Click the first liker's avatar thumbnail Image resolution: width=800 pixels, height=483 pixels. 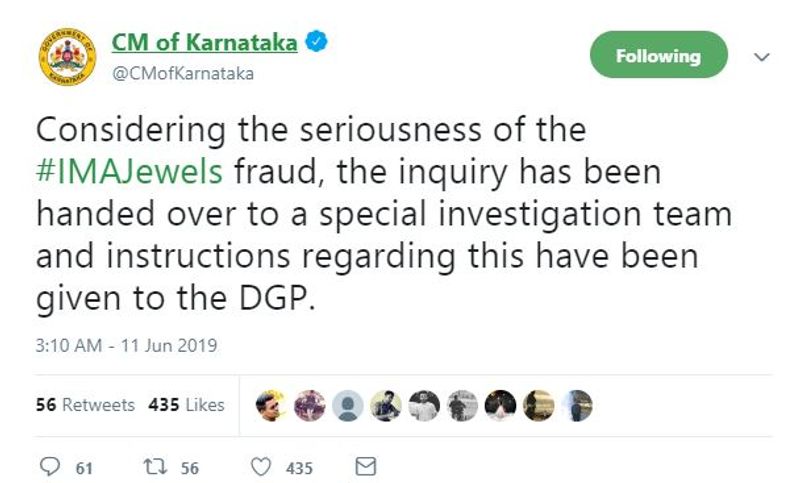[271, 405]
